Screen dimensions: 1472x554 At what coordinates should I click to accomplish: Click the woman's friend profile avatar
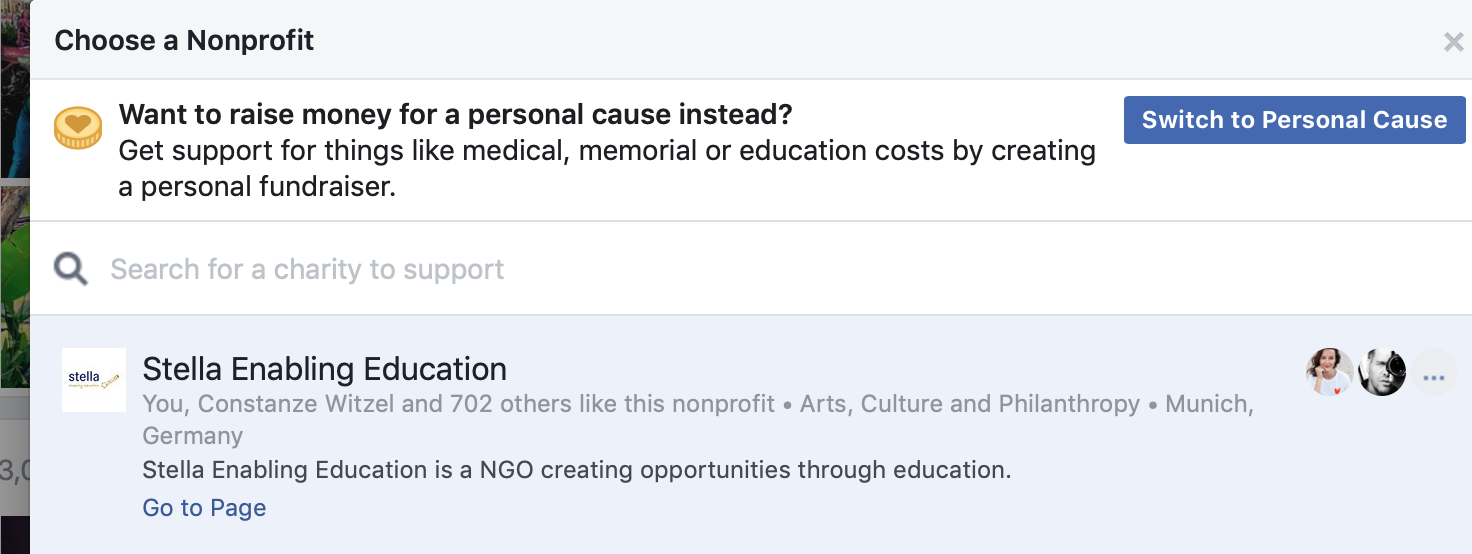pyautogui.click(x=1330, y=373)
